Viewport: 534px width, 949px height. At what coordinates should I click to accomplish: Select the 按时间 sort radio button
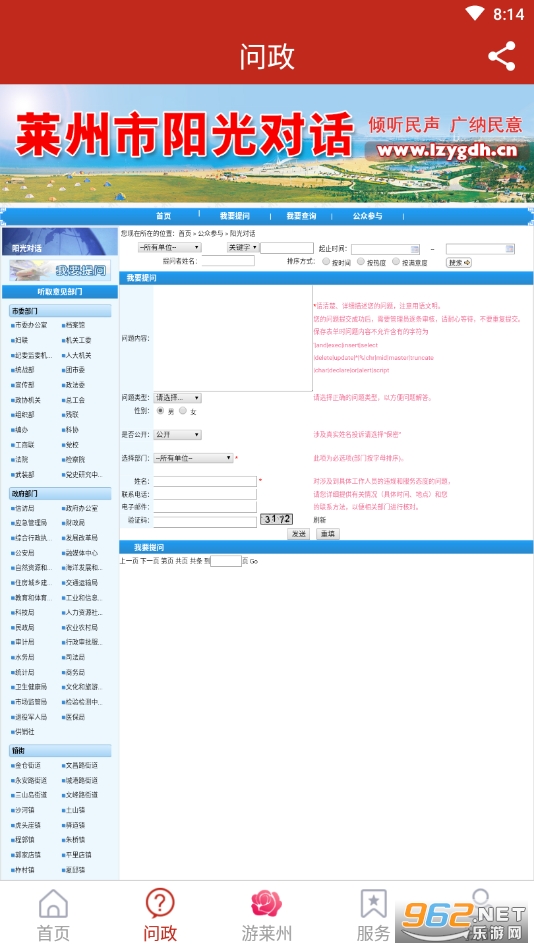326,261
